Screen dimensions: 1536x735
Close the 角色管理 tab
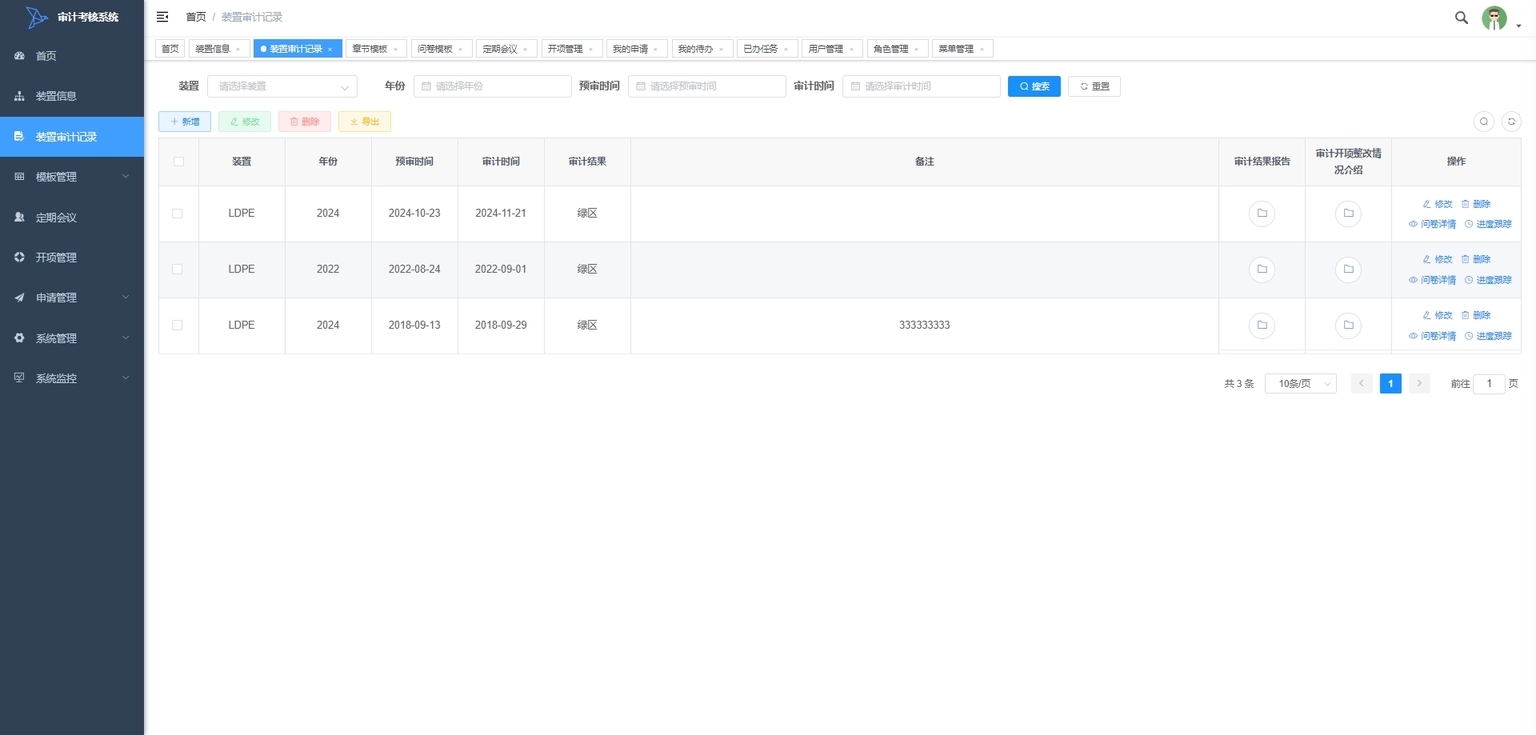[x=915, y=49]
